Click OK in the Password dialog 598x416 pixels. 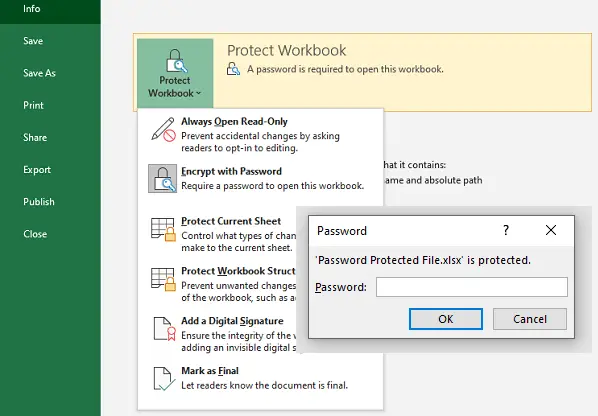tap(446, 319)
